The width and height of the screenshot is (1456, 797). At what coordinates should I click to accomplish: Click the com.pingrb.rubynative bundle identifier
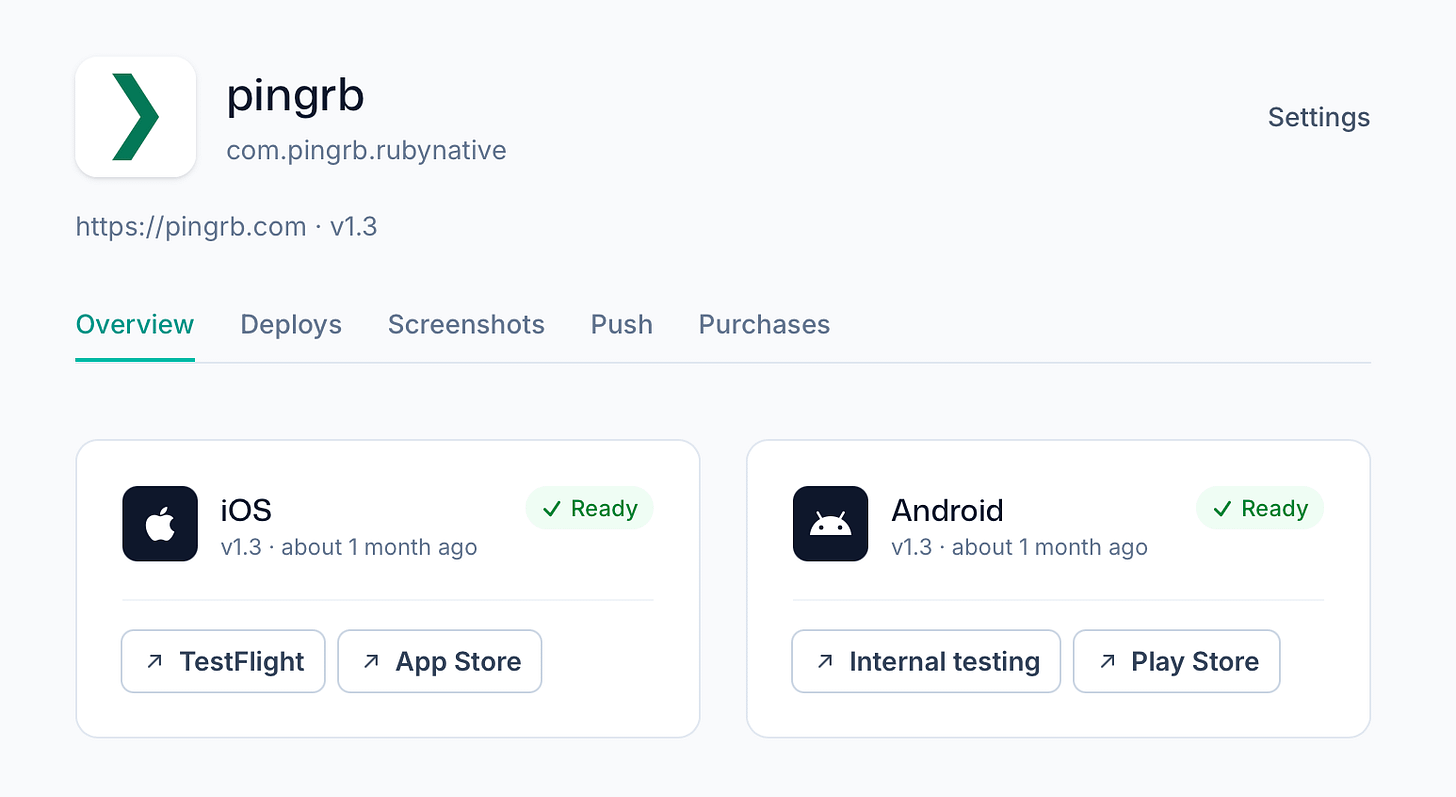tap(367, 151)
